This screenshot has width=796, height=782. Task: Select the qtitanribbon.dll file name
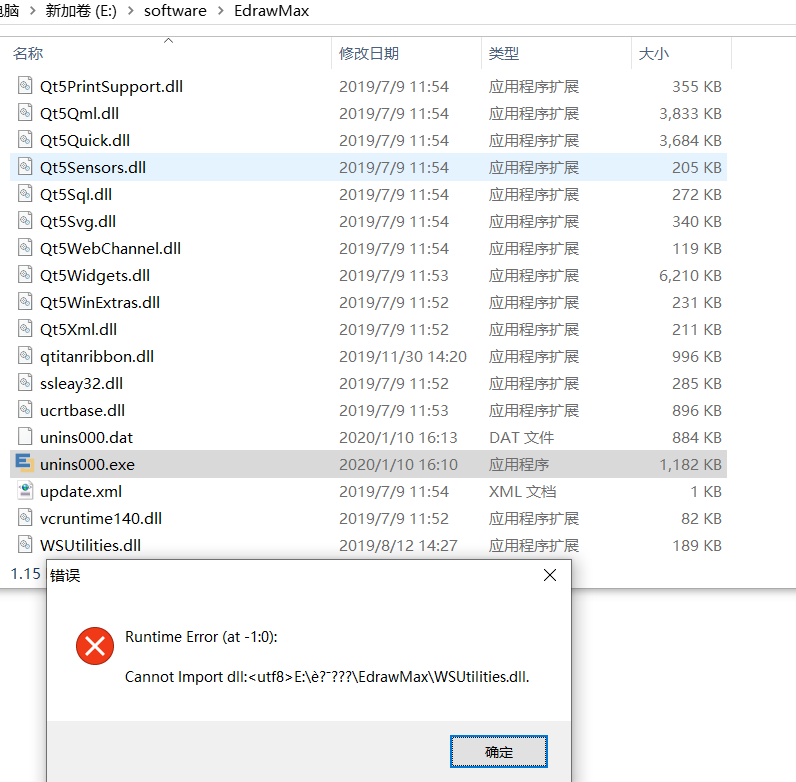tap(97, 356)
